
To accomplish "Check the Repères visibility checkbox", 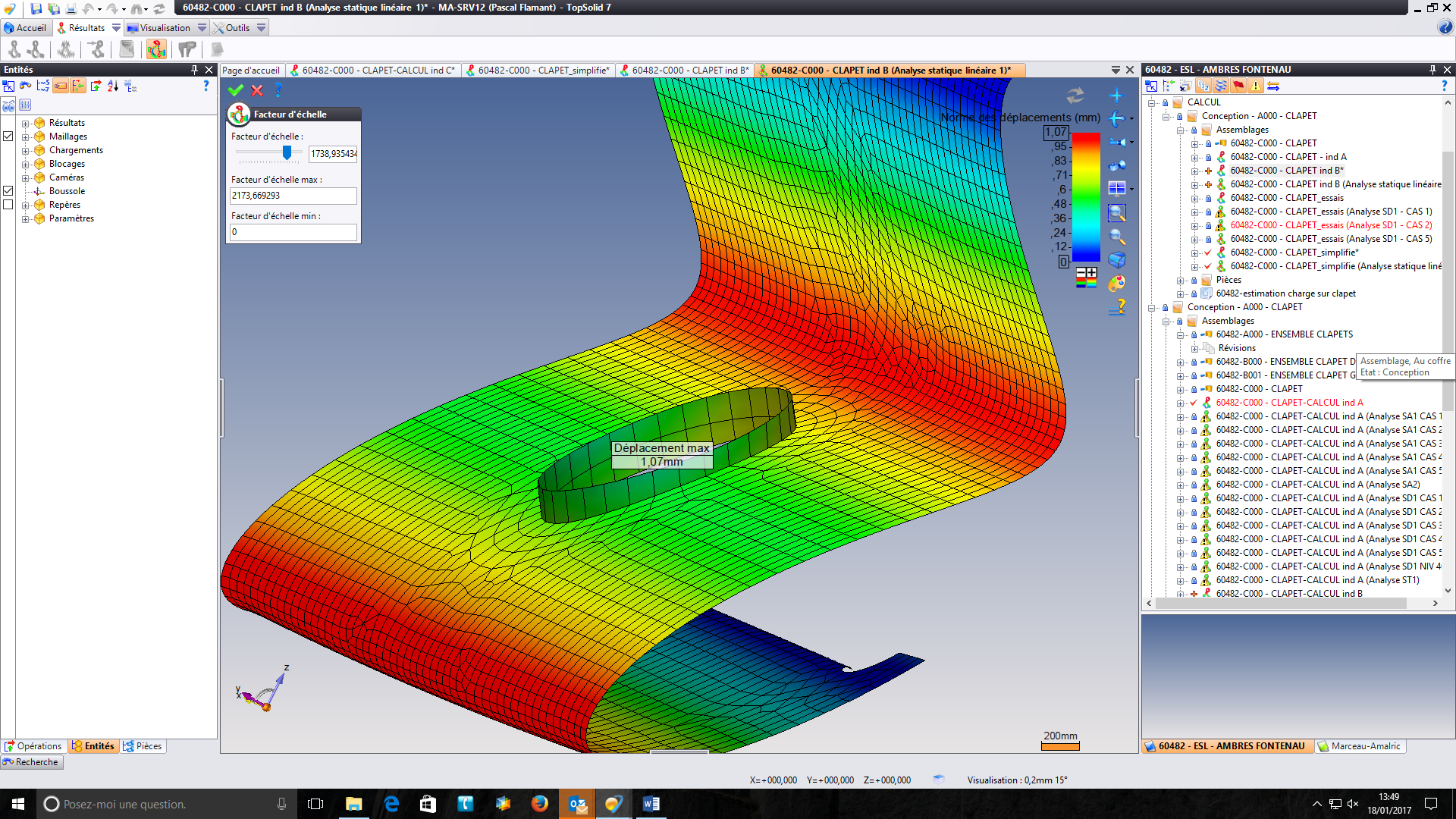I will (x=8, y=205).
